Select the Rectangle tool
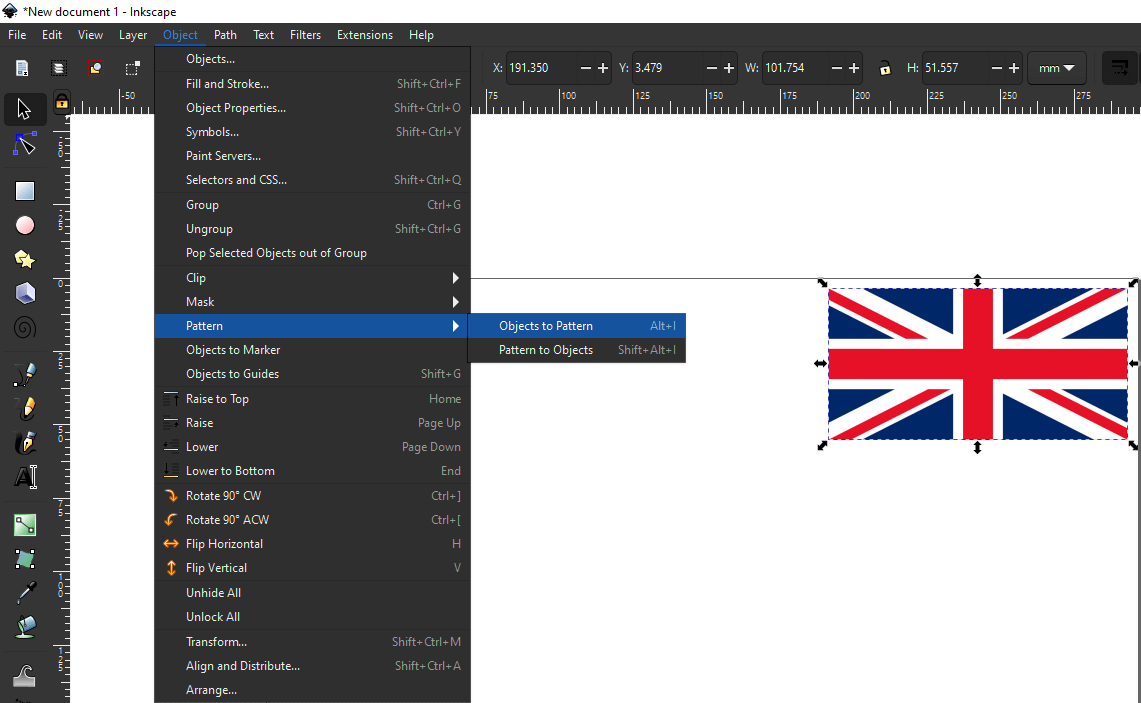The height and width of the screenshot is (703, 1141). [x=25, y=191]
